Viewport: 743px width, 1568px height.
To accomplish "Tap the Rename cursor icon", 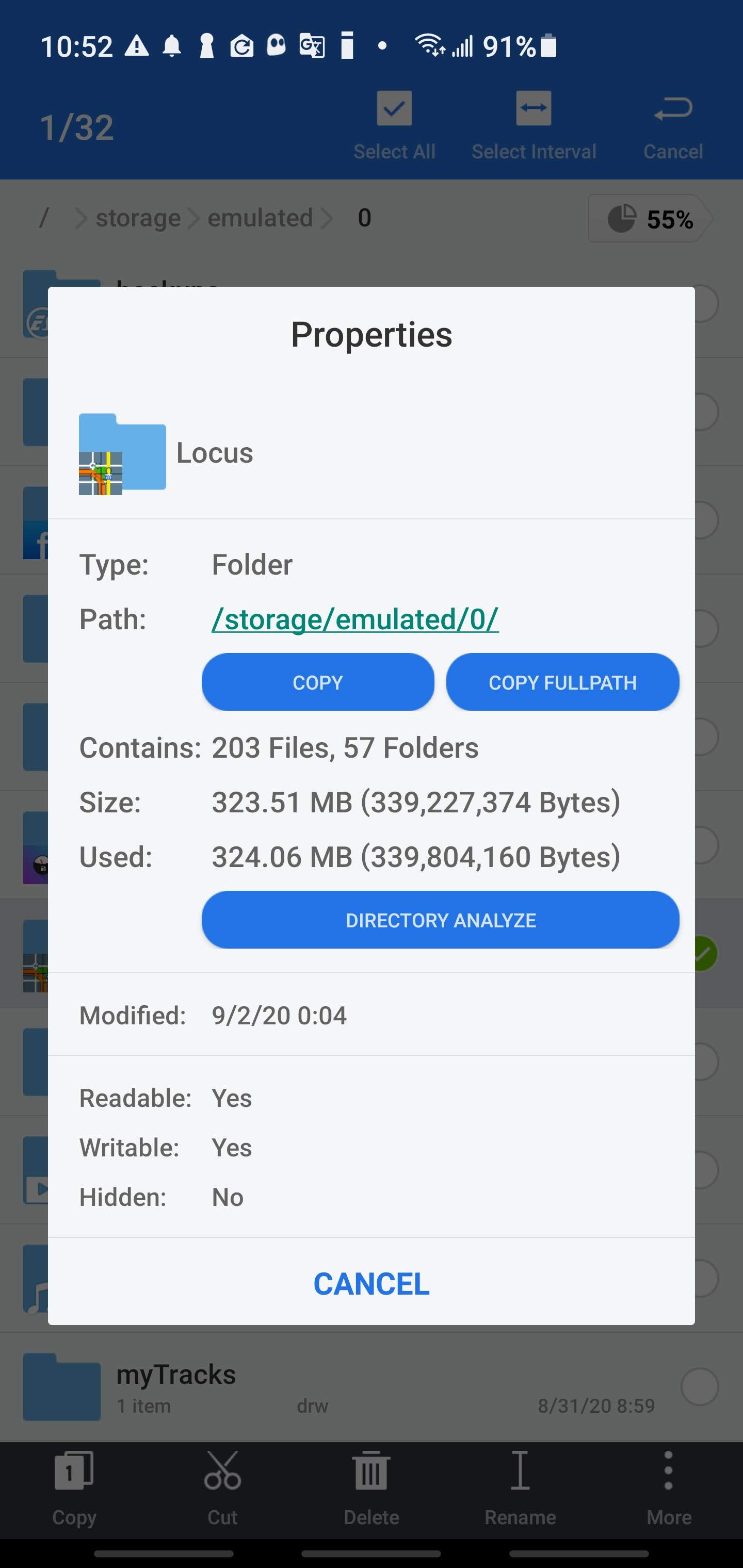I will tap(520, 1471).
